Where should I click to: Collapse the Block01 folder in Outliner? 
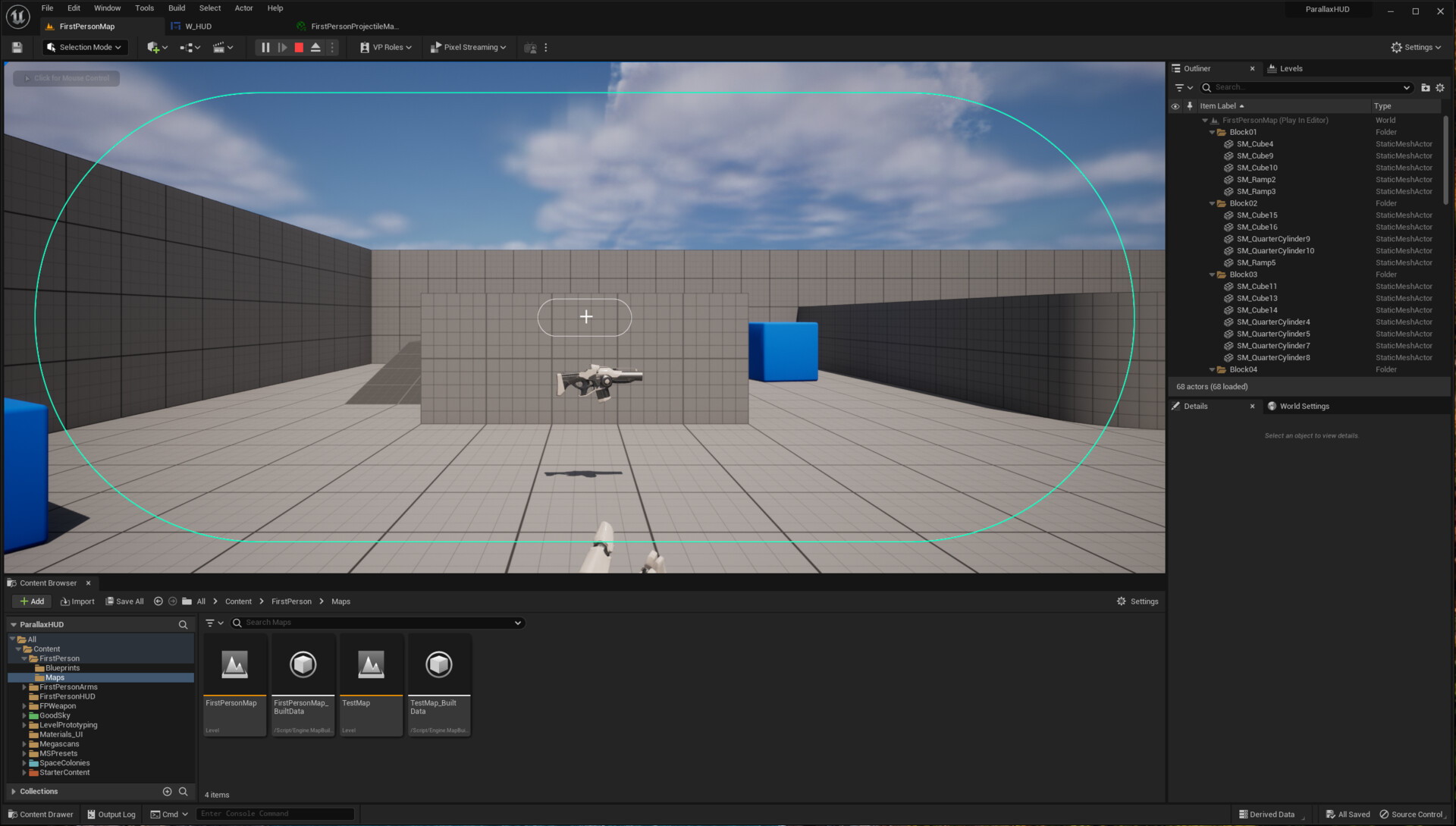click(1211, 132)
